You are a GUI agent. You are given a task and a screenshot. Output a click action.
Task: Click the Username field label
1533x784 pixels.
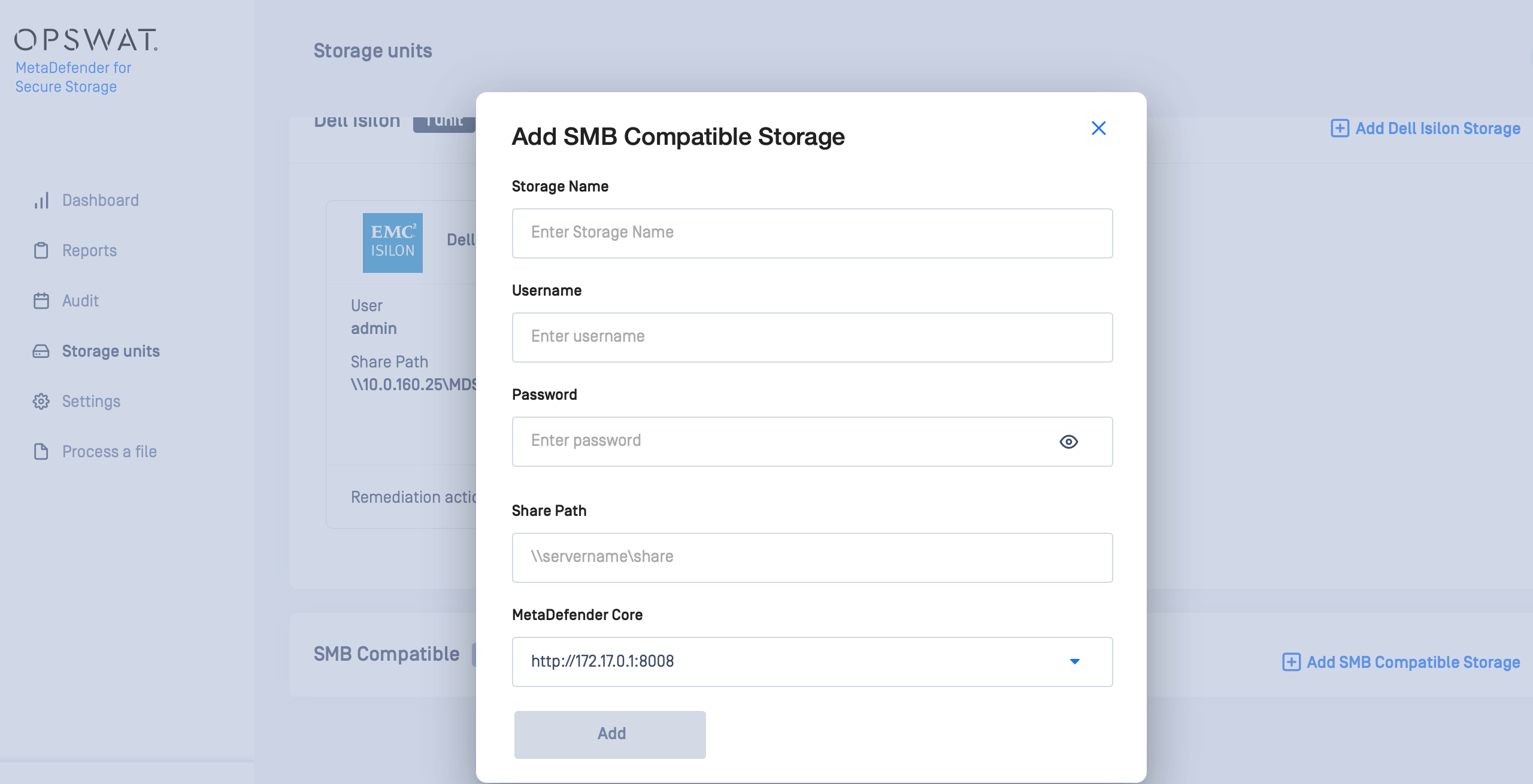point(546,291)
